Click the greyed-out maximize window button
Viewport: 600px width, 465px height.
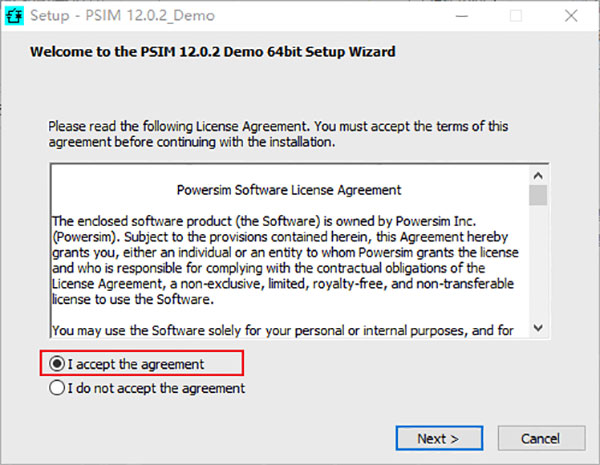point(516,16)
